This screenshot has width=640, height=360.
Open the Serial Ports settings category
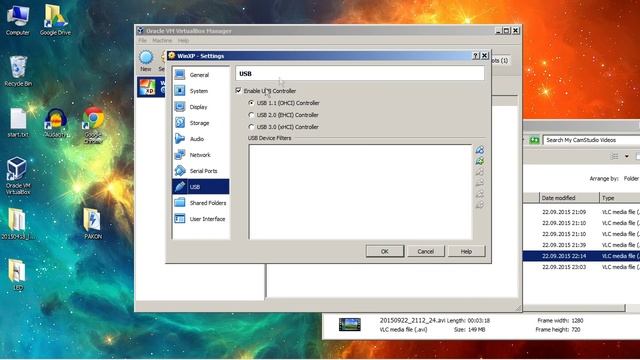200,171
